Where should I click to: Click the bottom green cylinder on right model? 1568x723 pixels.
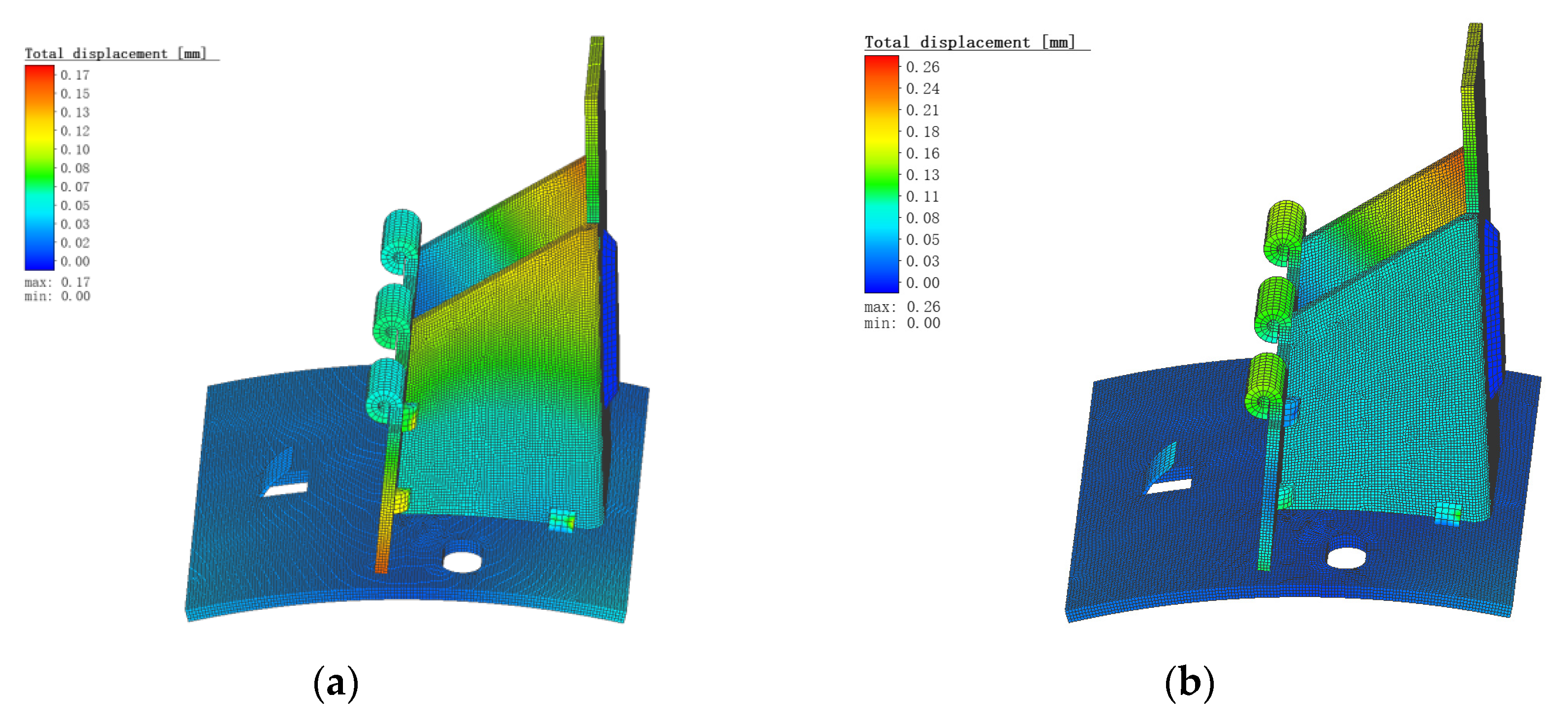(x=1265, y=385)
